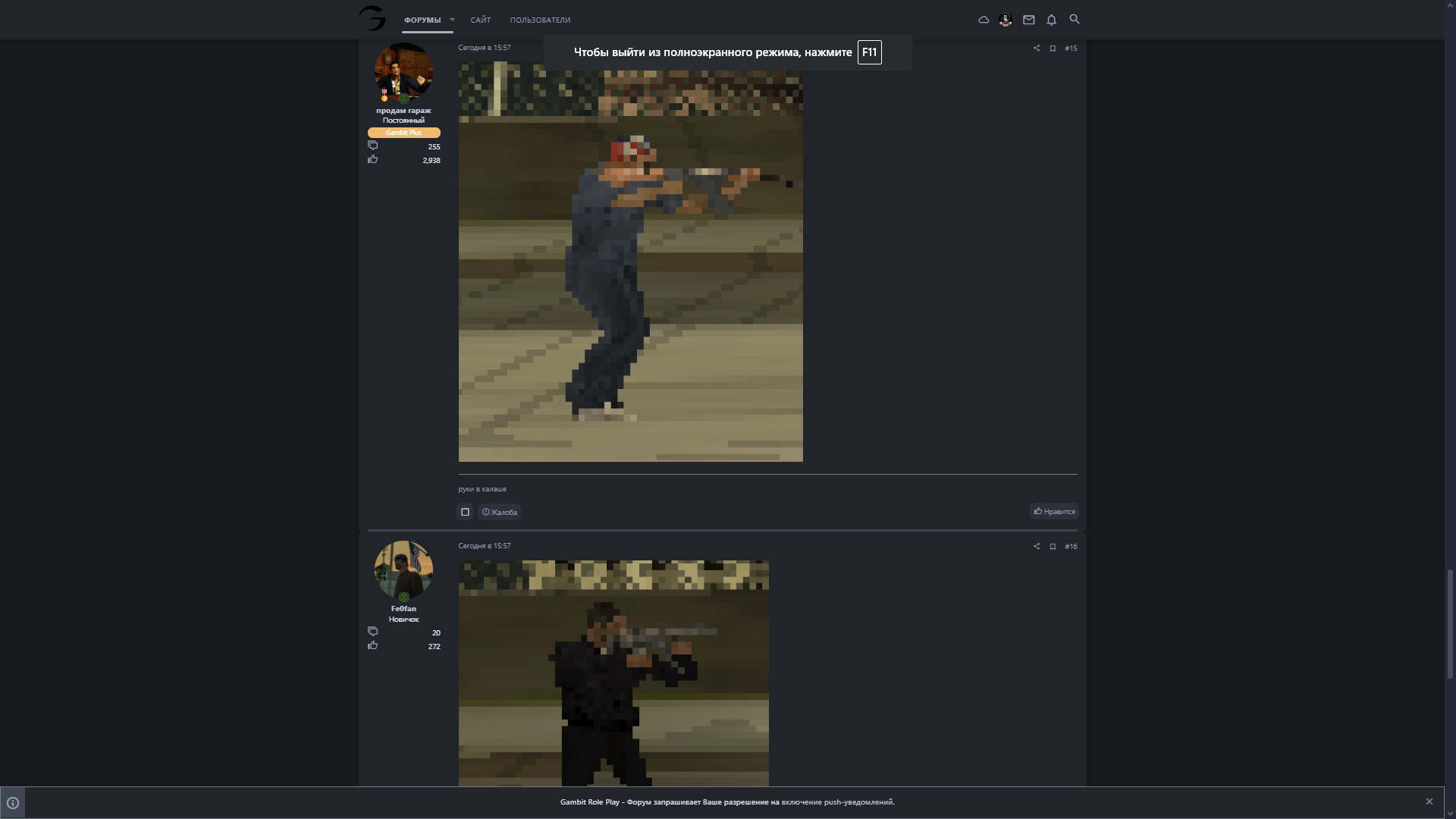The image size is (1456, 819).
Task: Open the Сайт menu item
Action: 480,20
